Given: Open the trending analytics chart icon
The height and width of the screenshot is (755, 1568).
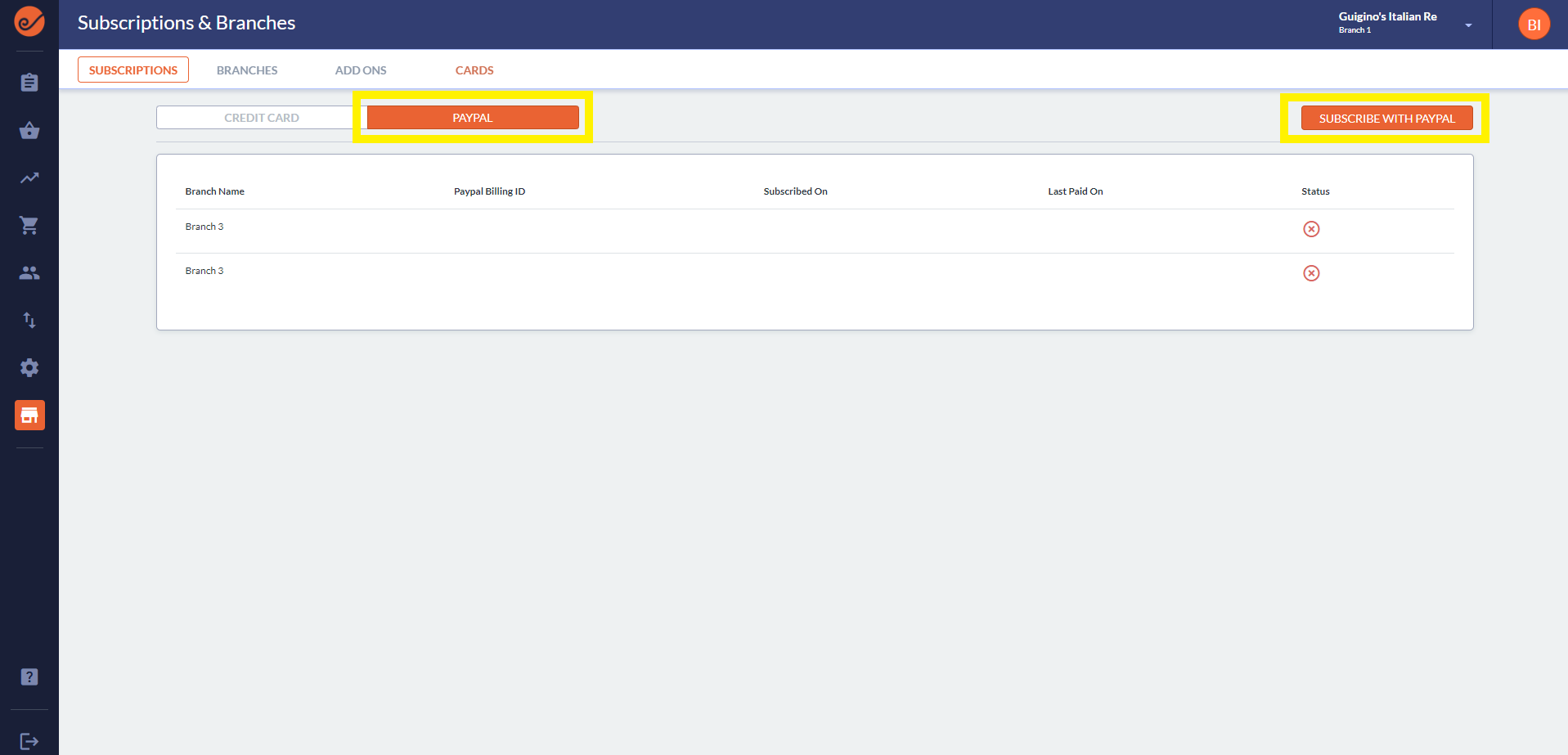Looking at the screenshot, I should [x=29, y=178].
